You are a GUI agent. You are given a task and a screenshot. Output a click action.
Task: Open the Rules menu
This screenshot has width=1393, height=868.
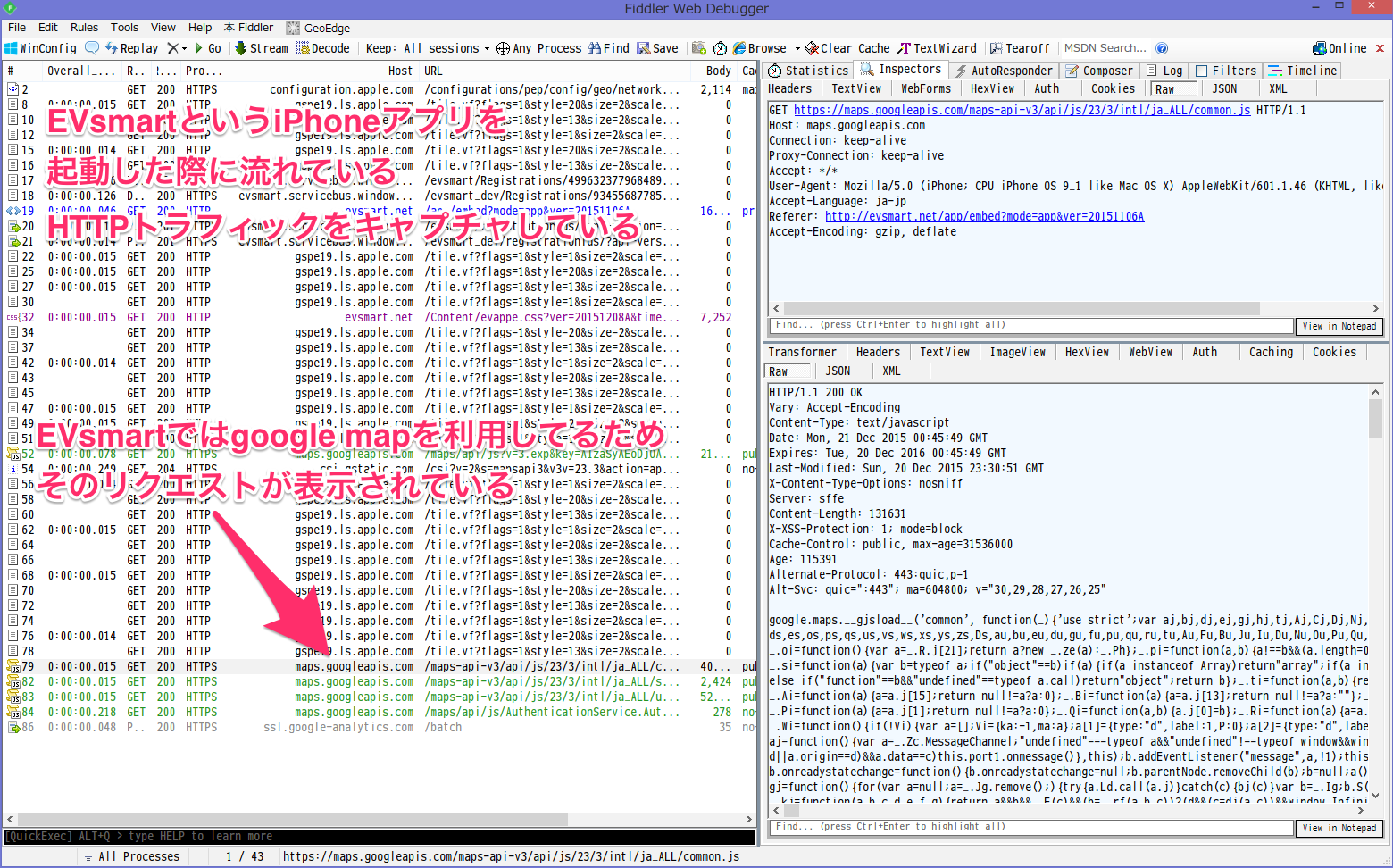(x=84, y=28)
